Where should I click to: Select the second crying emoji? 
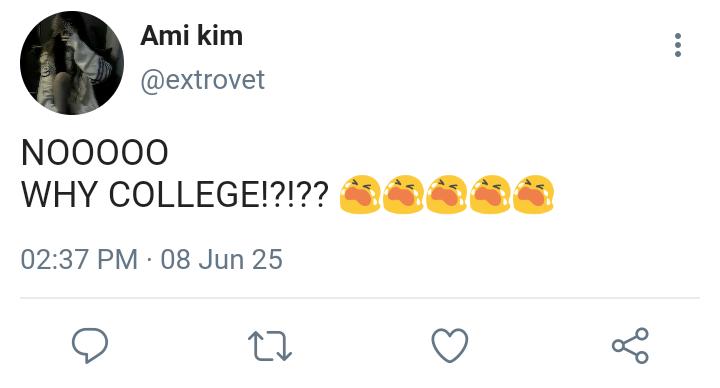(x=403, y=194)
